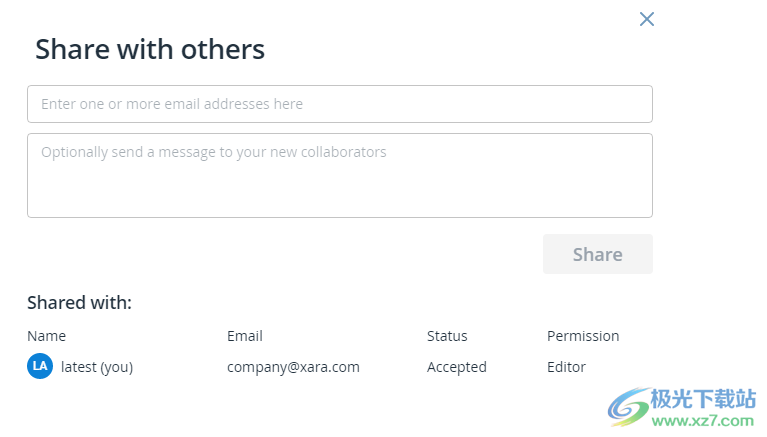Image resolution: width=767 pixels, height=437 pixels.
Task: Open the Editor permission setting
Action: 566,367
